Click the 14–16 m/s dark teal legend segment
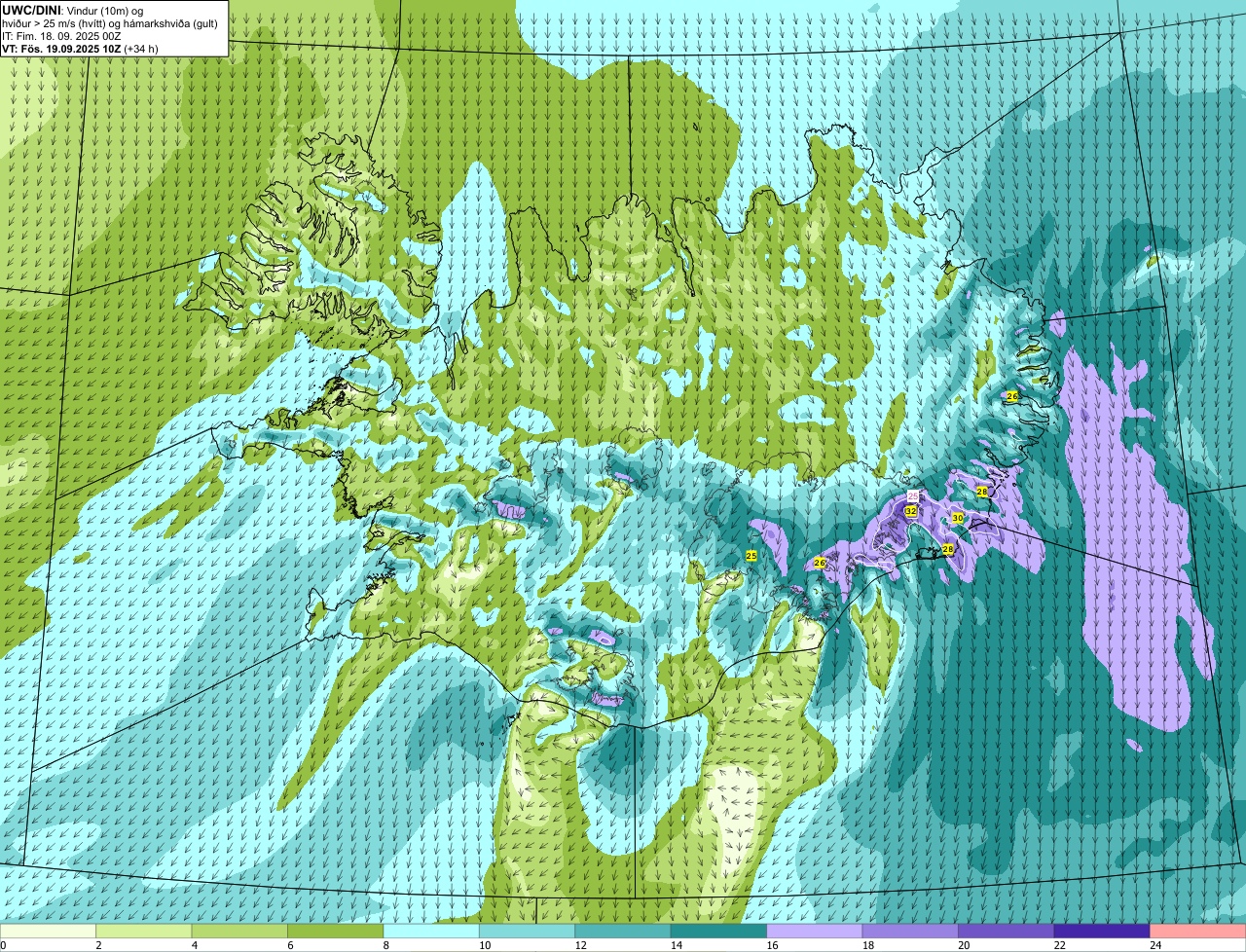This screenshot has width=1246, height=952. pyautogui.click(x=719, y=931)
